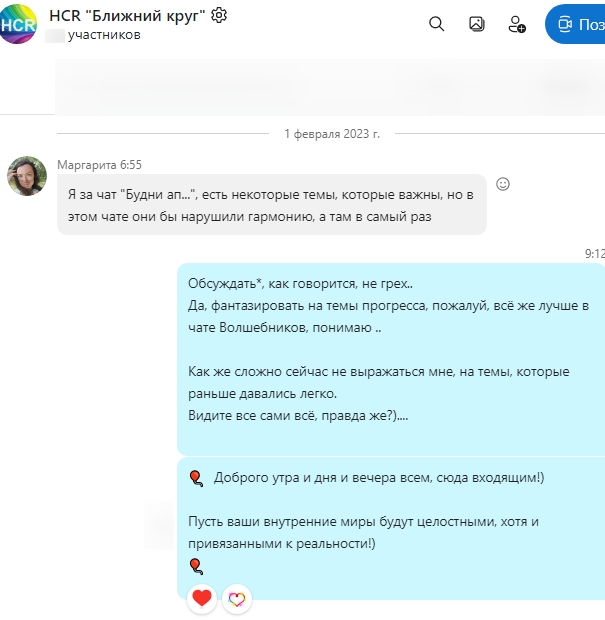Image resolution: width=605 pixels, height=620 pixels.
Task: Add participants to the group
Action: (516, 24)
